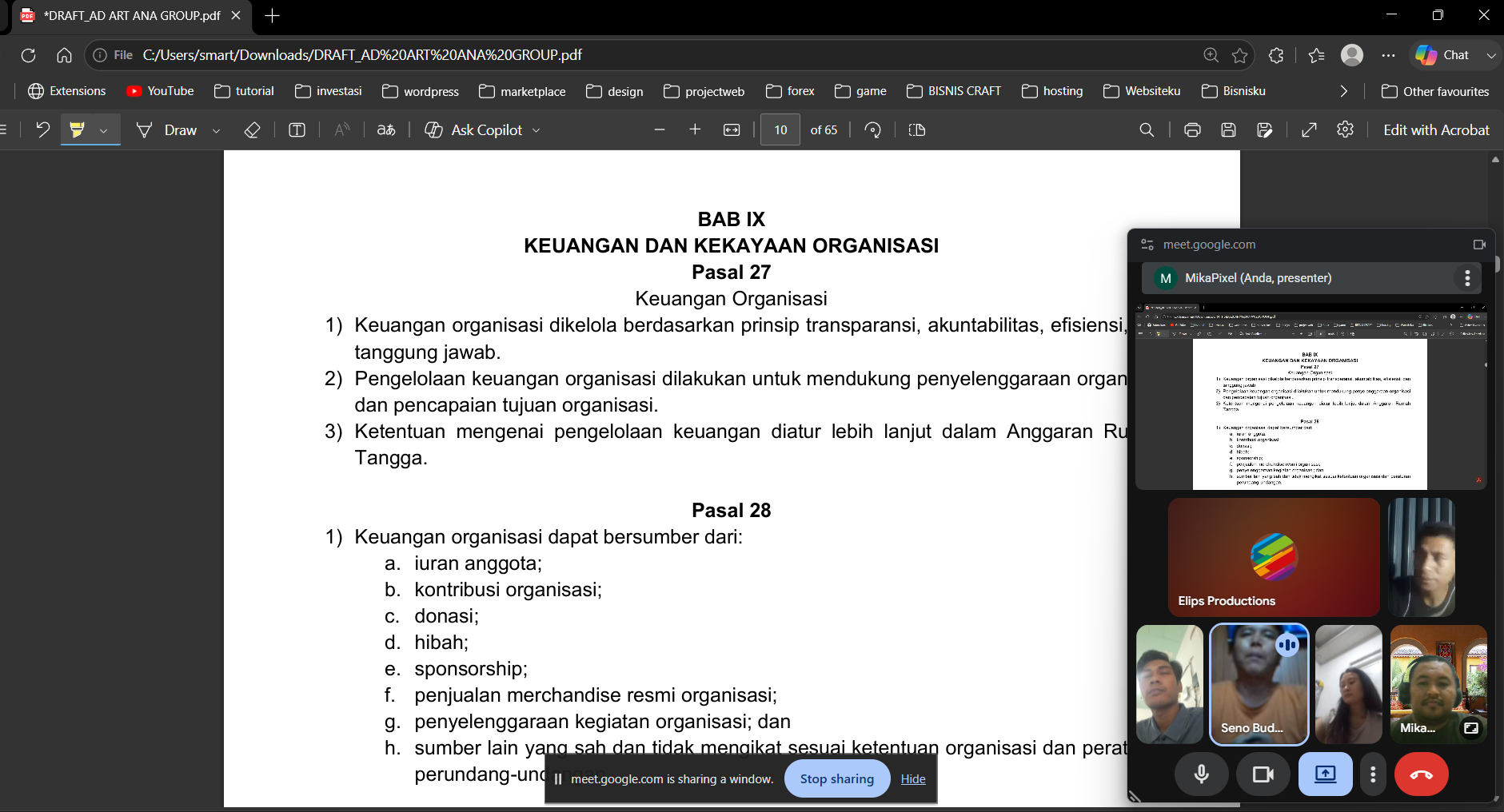Click the zoom magnifier icon in the address bar

[1211, 55]
